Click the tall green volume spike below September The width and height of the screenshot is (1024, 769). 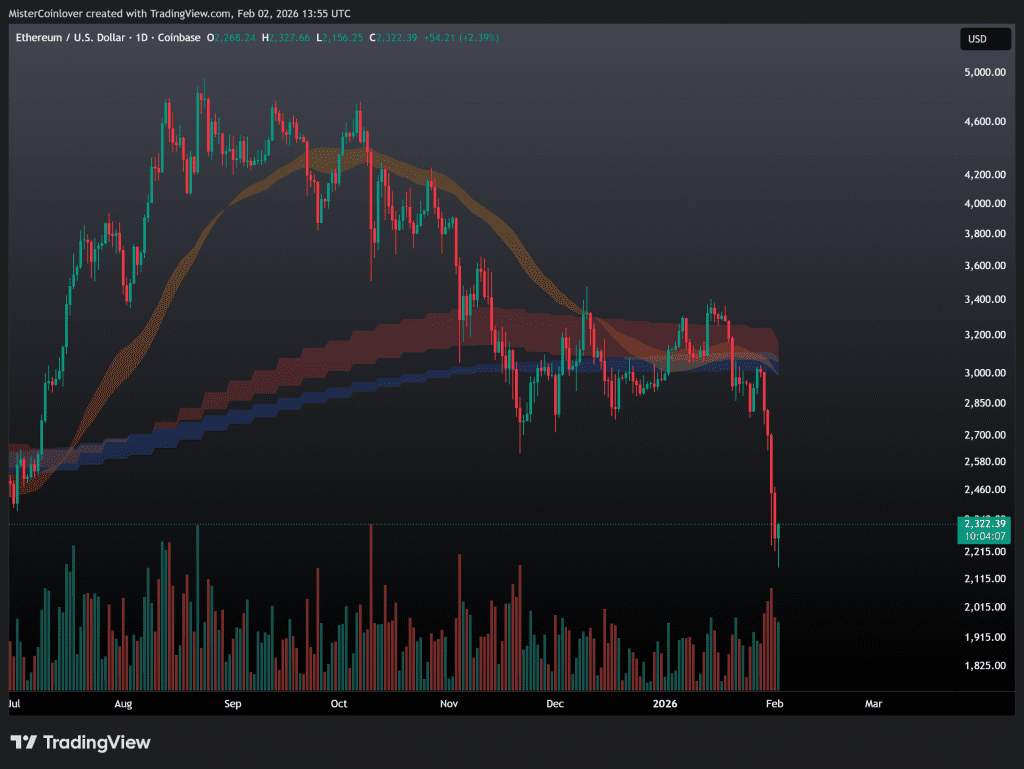point(198,600)
